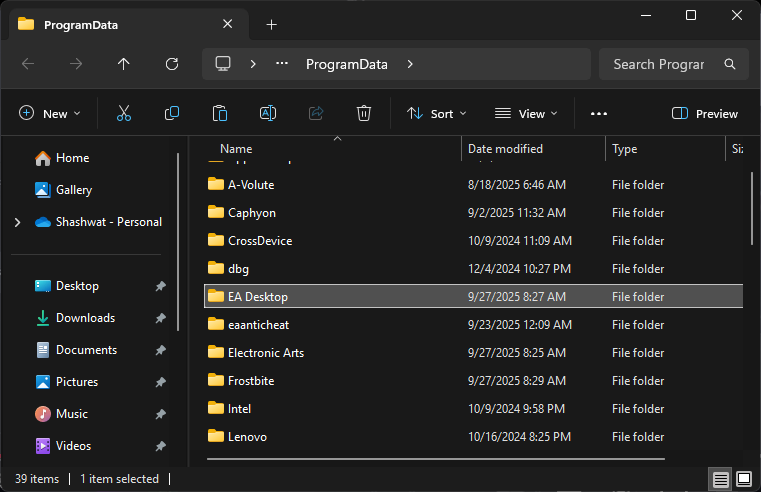Toggle the Preview pane
The height and width of the screenshot is (492, 761).
tap(705, 114)
